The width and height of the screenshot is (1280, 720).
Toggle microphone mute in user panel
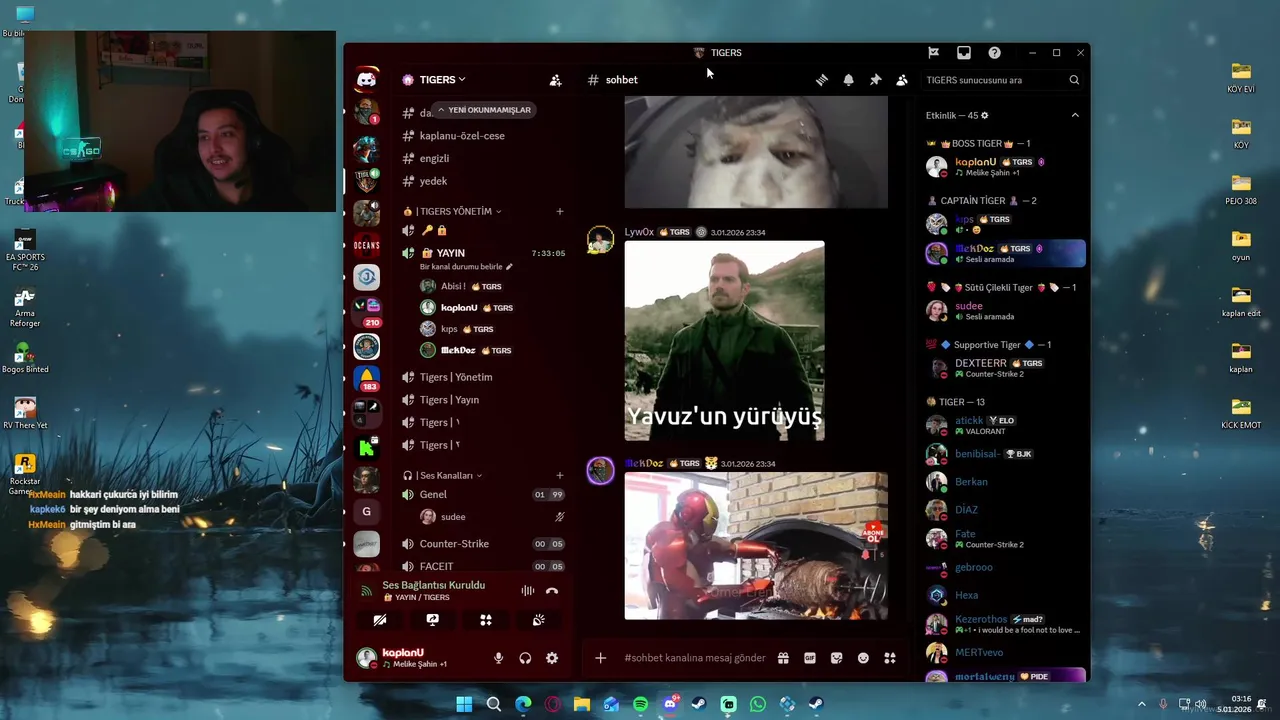[498, 658]
